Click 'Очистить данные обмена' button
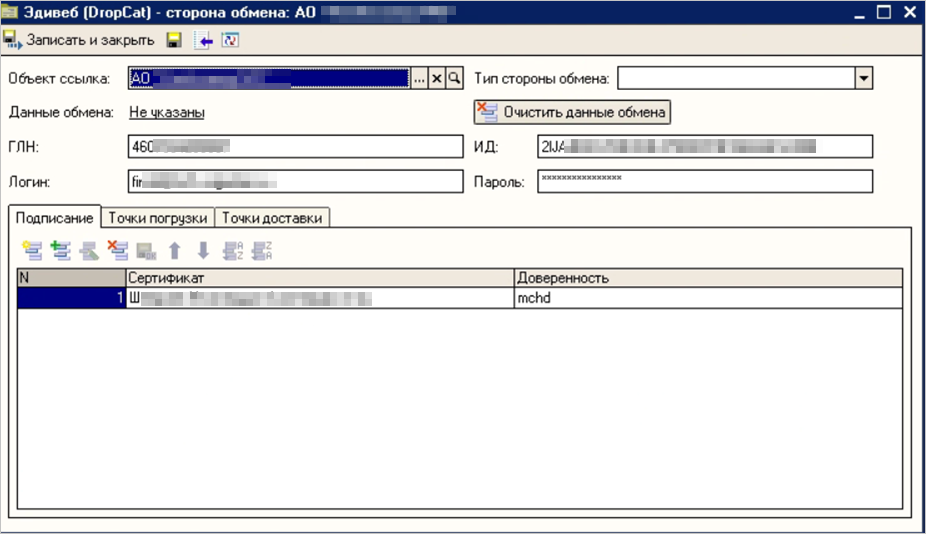This screenshot has height=534, width=926. point(572,112)
